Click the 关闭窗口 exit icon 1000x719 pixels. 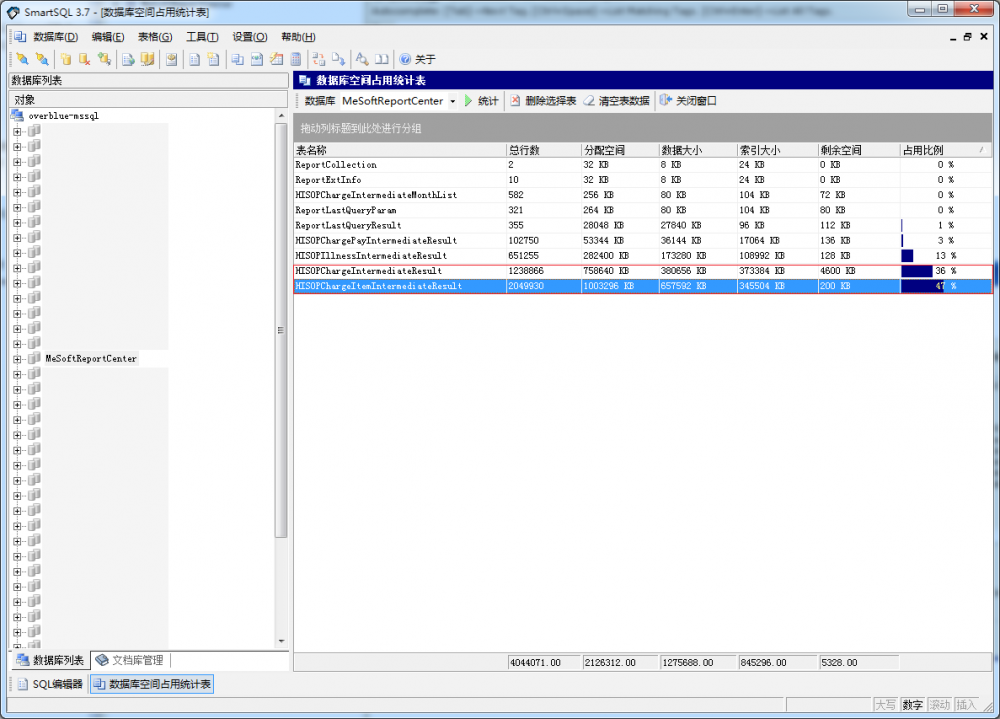[666, 101]
